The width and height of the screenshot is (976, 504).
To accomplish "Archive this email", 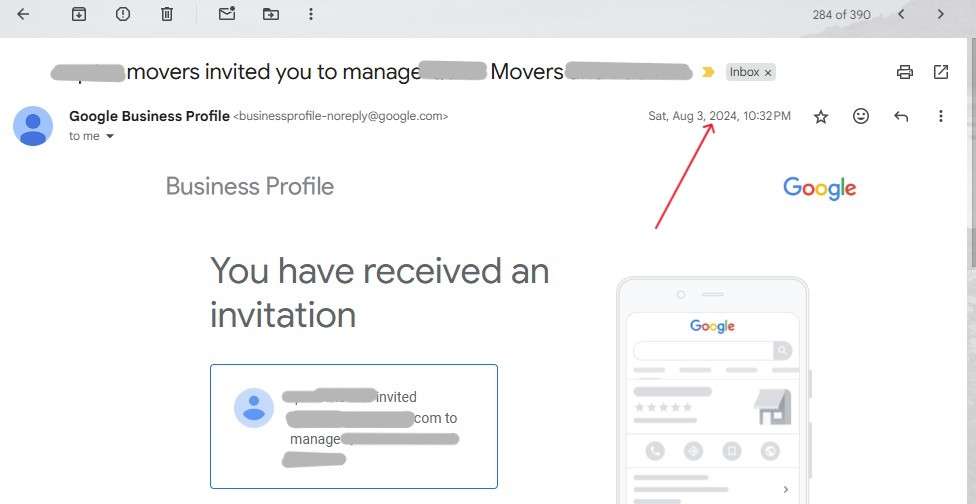I will click(78, 14).
